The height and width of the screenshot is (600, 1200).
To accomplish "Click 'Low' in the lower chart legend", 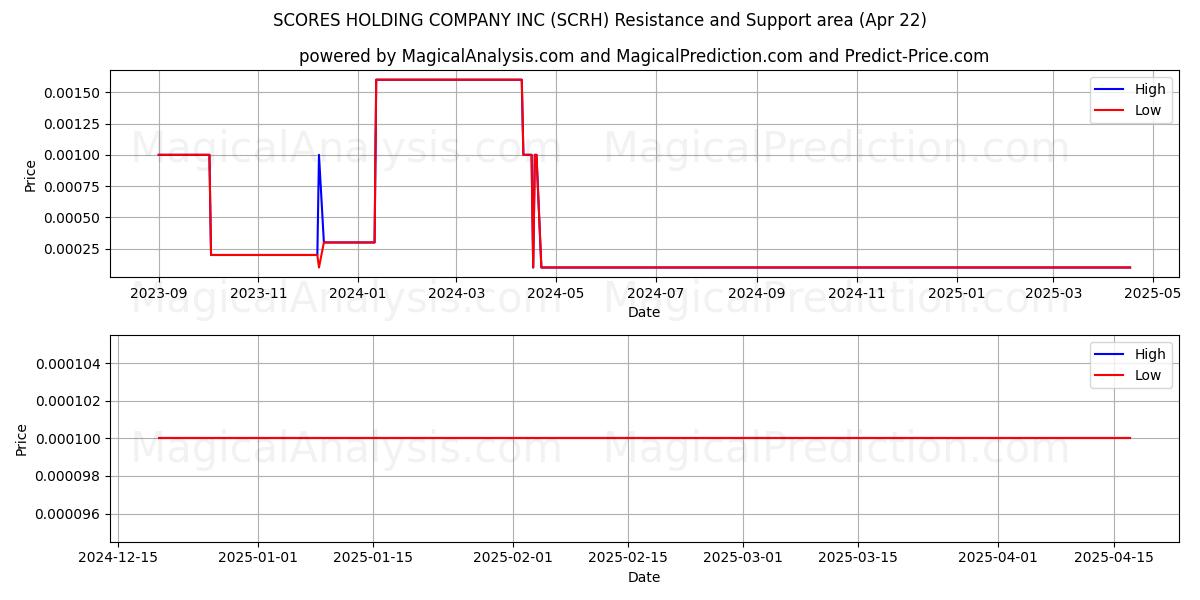I will point(1148,375).
